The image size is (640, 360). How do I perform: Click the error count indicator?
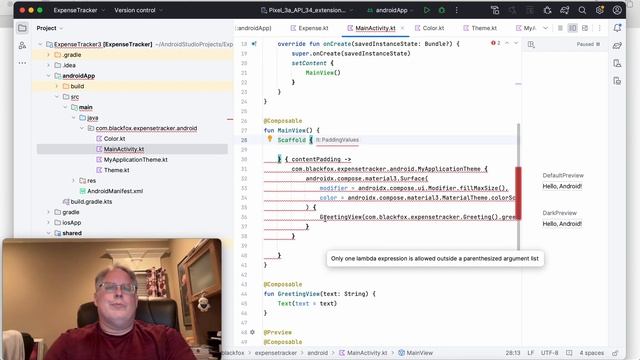point(496,43)
